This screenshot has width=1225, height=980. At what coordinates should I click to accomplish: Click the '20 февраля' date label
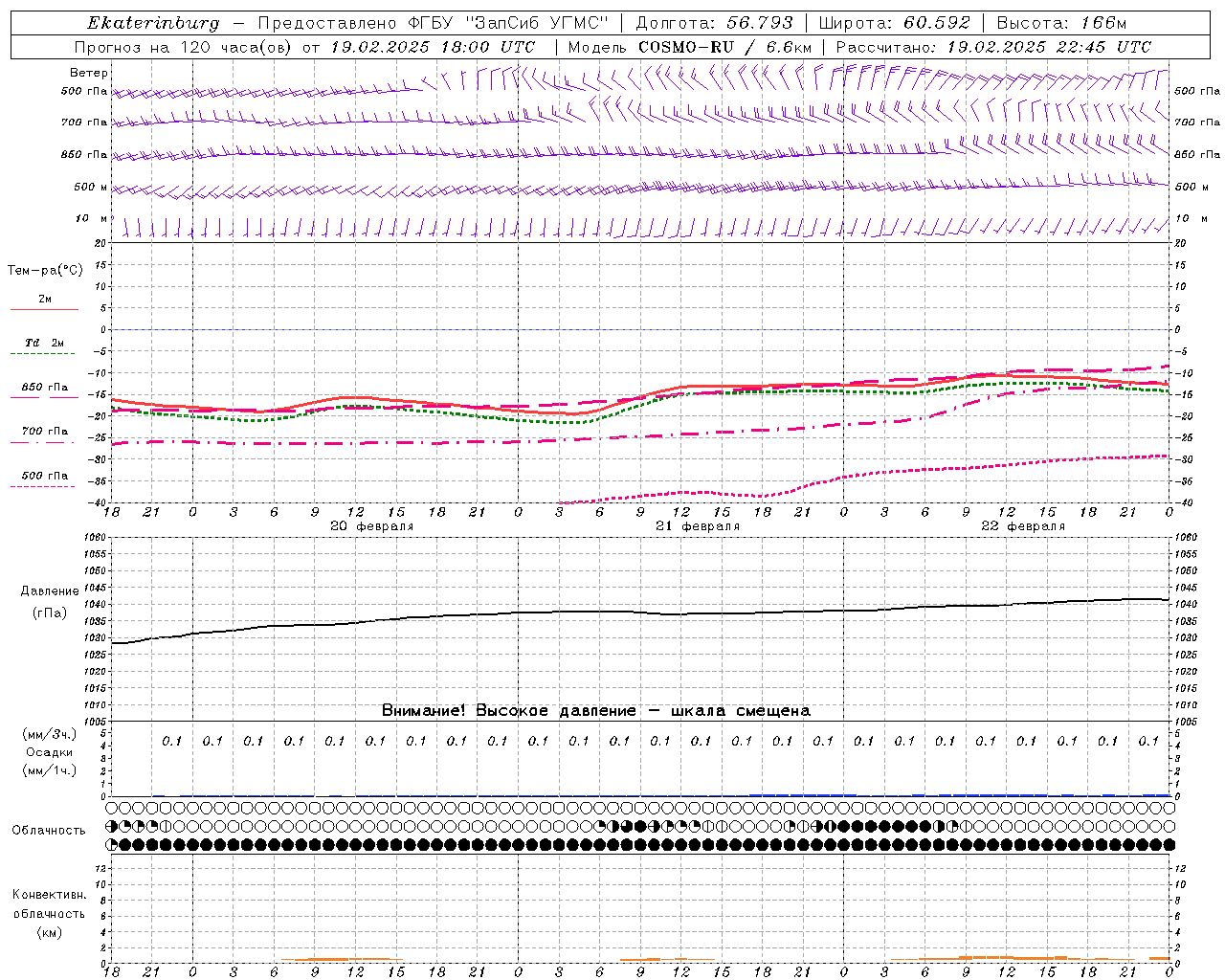click(x=372, y=526)
